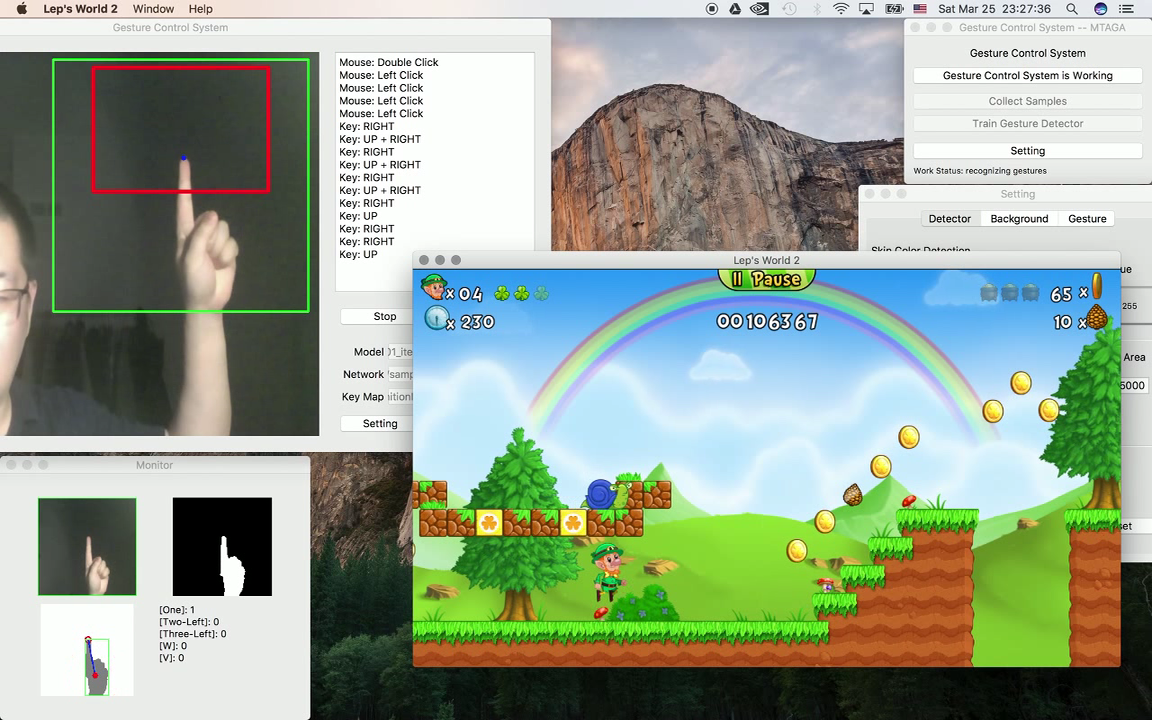Image resolution: width=1152 pixels, height=720 pixels.
Task: Check the battery status icon
Action: click(894, 9)
